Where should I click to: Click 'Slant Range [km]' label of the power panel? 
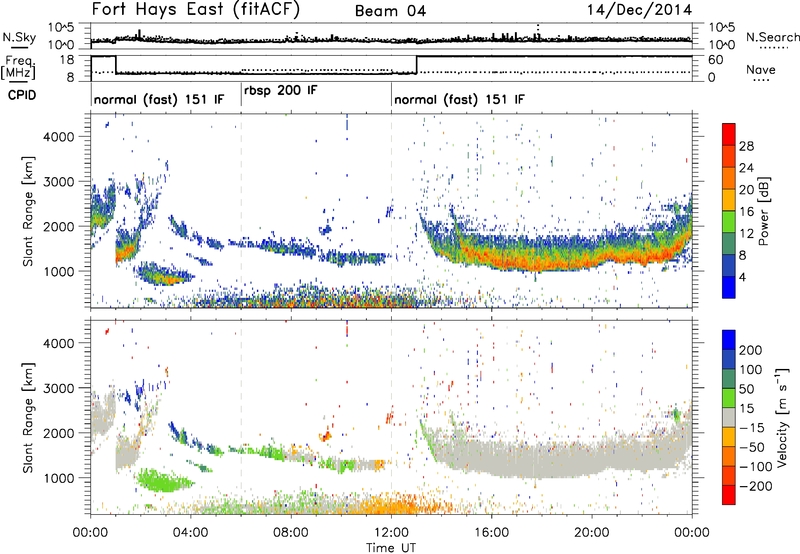(x=28, y=211)
